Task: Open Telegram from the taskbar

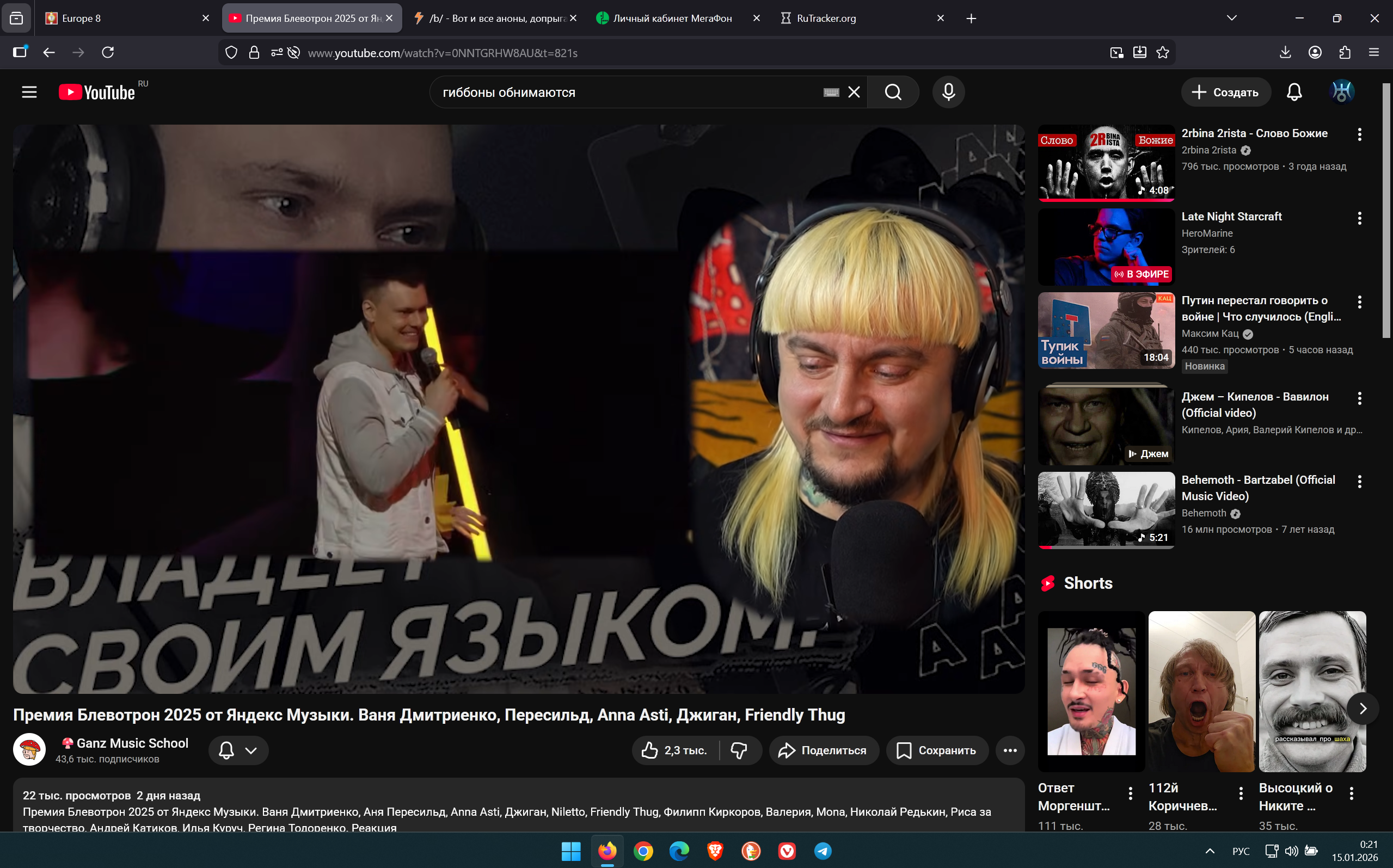Action: coord(823,851)
